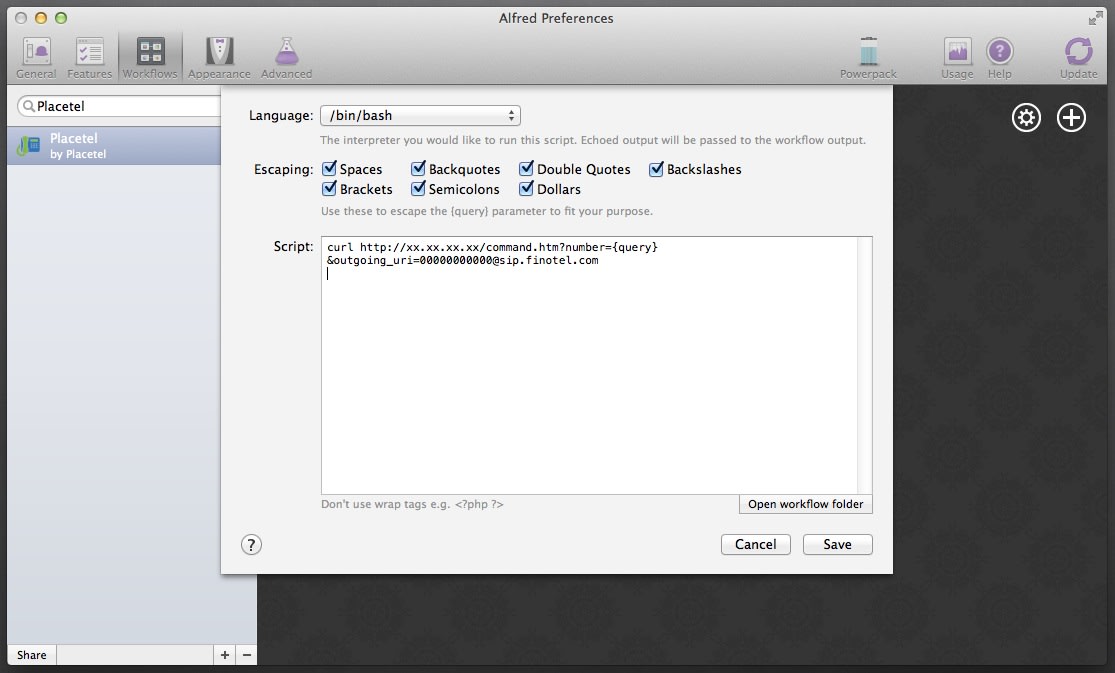1115x673 pixels.
Task: Open the General preferences pane
Action: [36, 58]
